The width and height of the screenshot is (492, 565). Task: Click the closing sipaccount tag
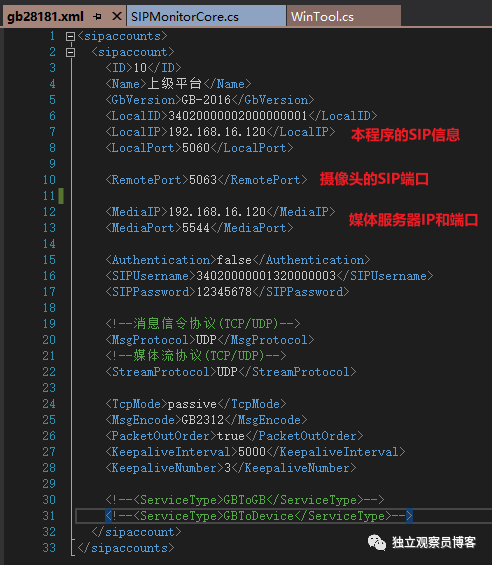click(x=136, y=532)
